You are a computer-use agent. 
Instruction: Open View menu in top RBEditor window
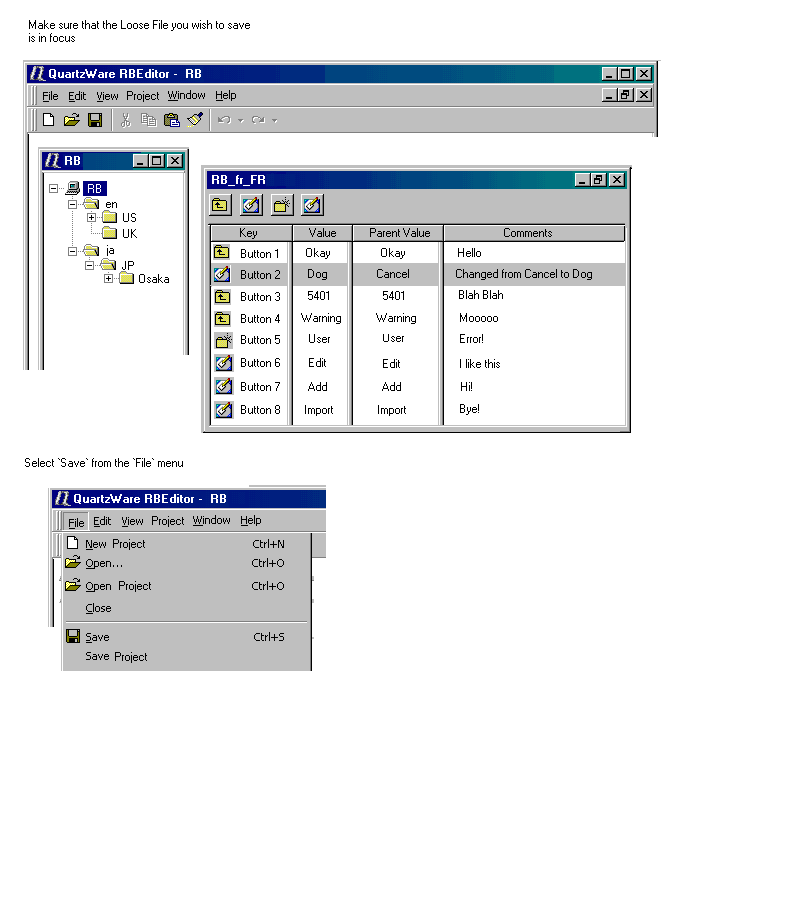107,96
